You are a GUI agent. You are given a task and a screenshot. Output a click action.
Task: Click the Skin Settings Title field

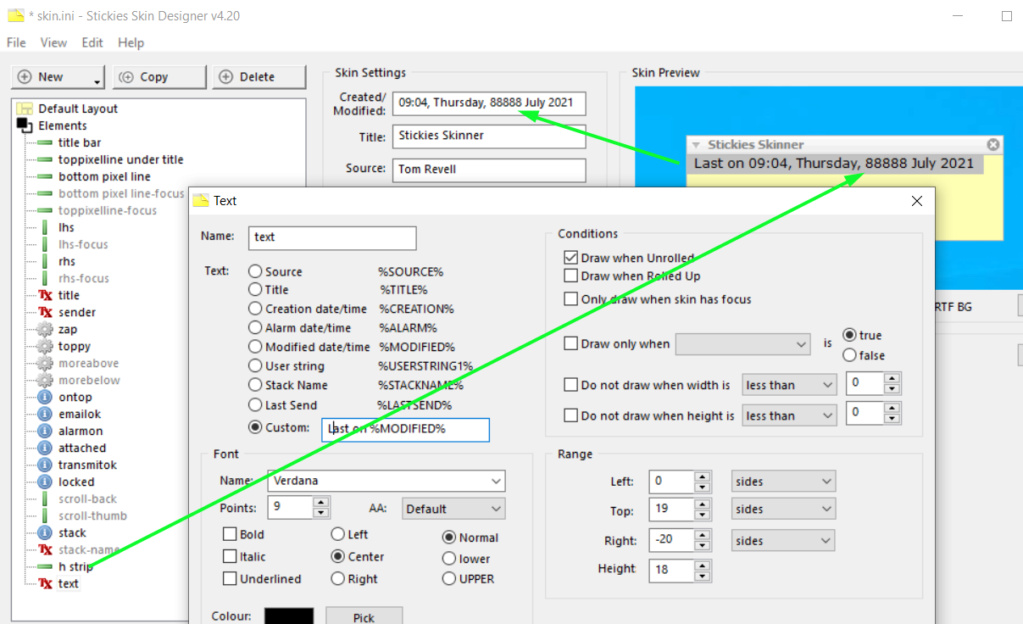489,136
